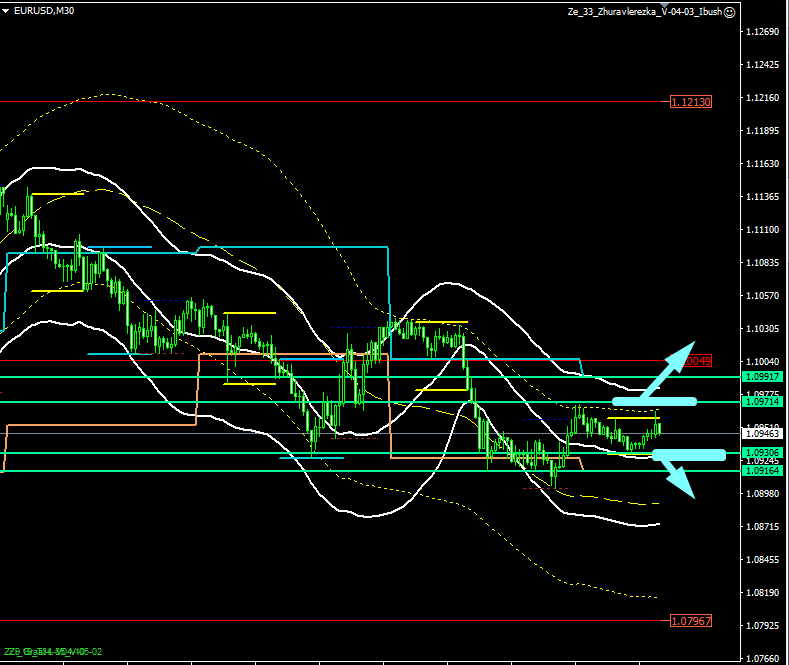This screenshot has width=789, height=665.
Task: Select the green 1.09714 level tag
Action: click(x=762, y=401)
